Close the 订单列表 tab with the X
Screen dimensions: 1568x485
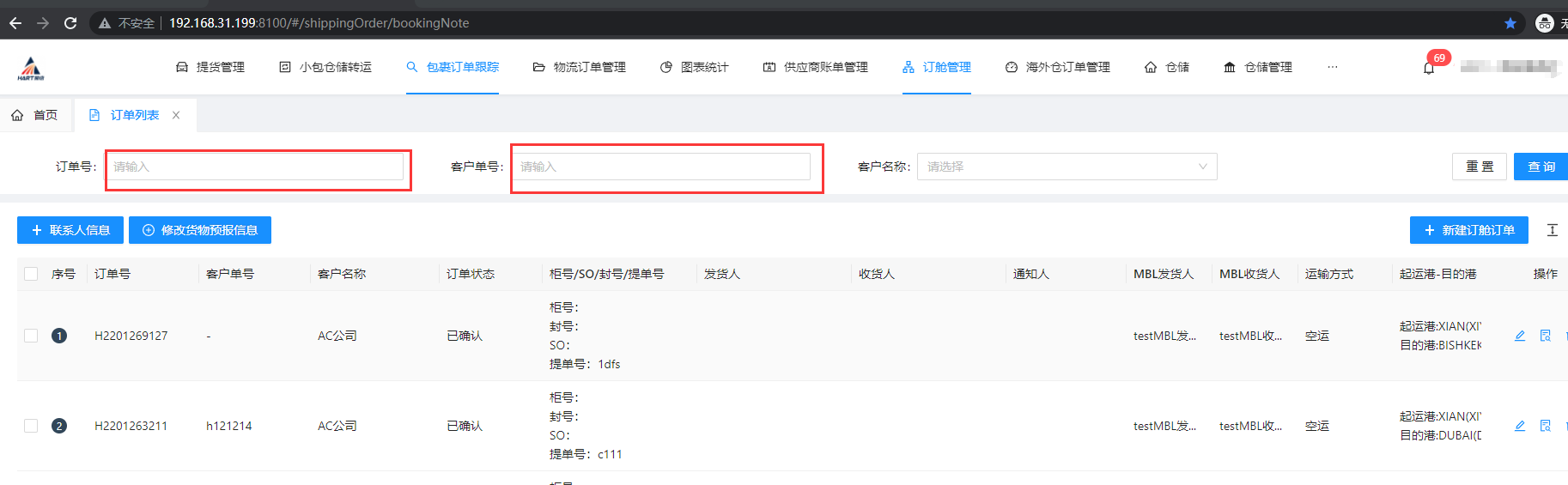176,115
